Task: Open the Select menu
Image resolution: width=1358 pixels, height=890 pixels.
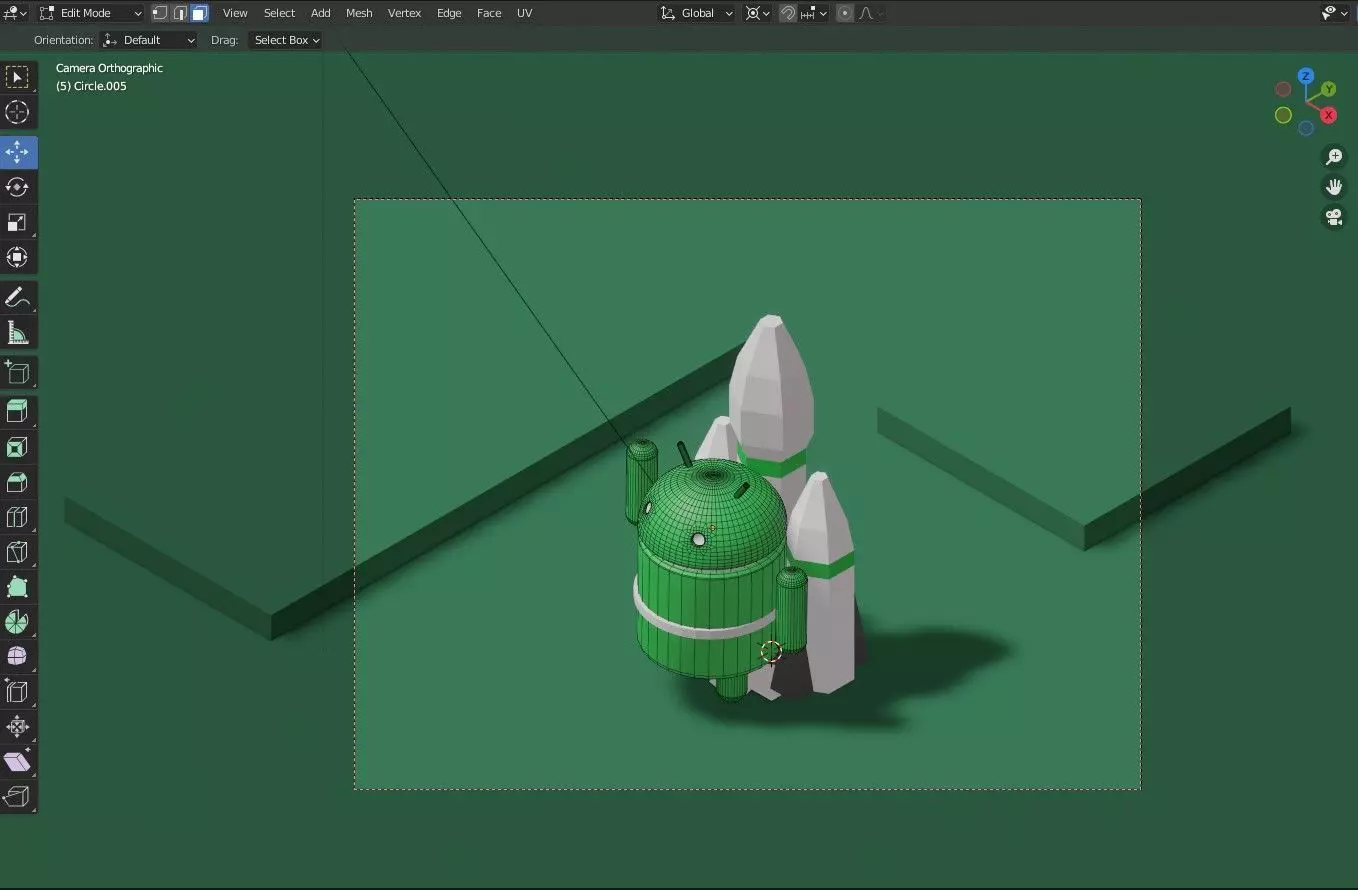Action: tap(279, 13)
